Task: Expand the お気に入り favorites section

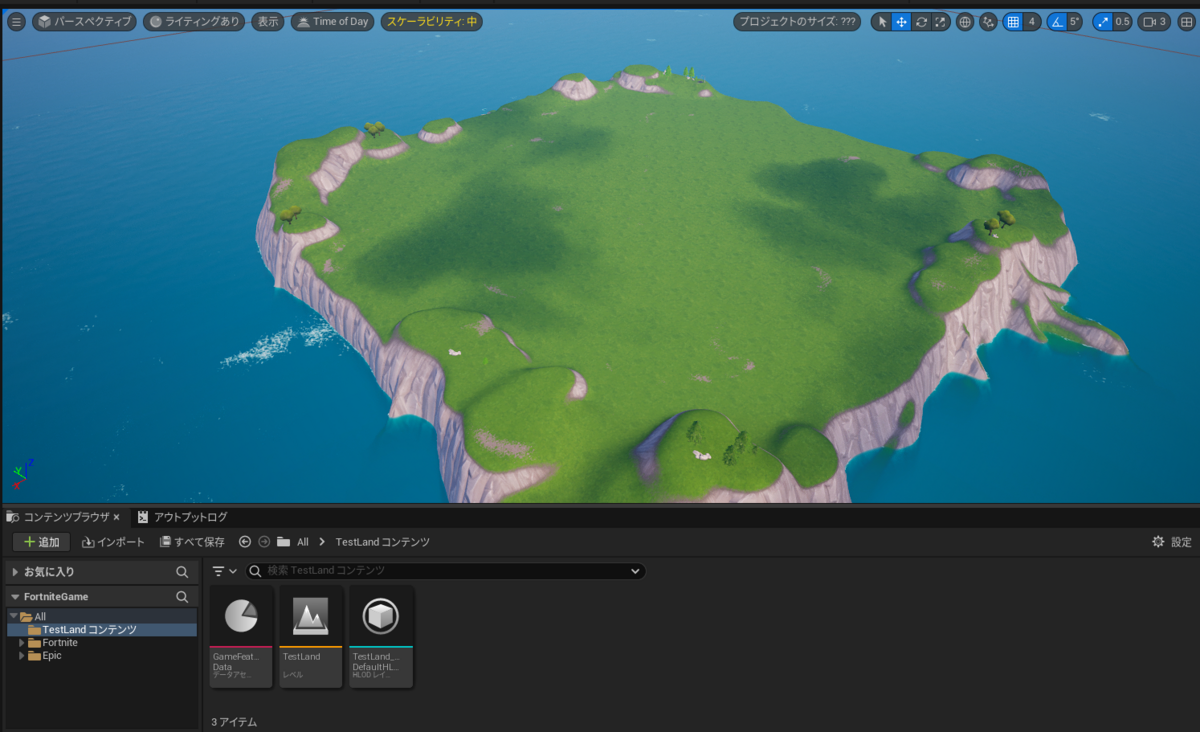Action: coord(16,572)
